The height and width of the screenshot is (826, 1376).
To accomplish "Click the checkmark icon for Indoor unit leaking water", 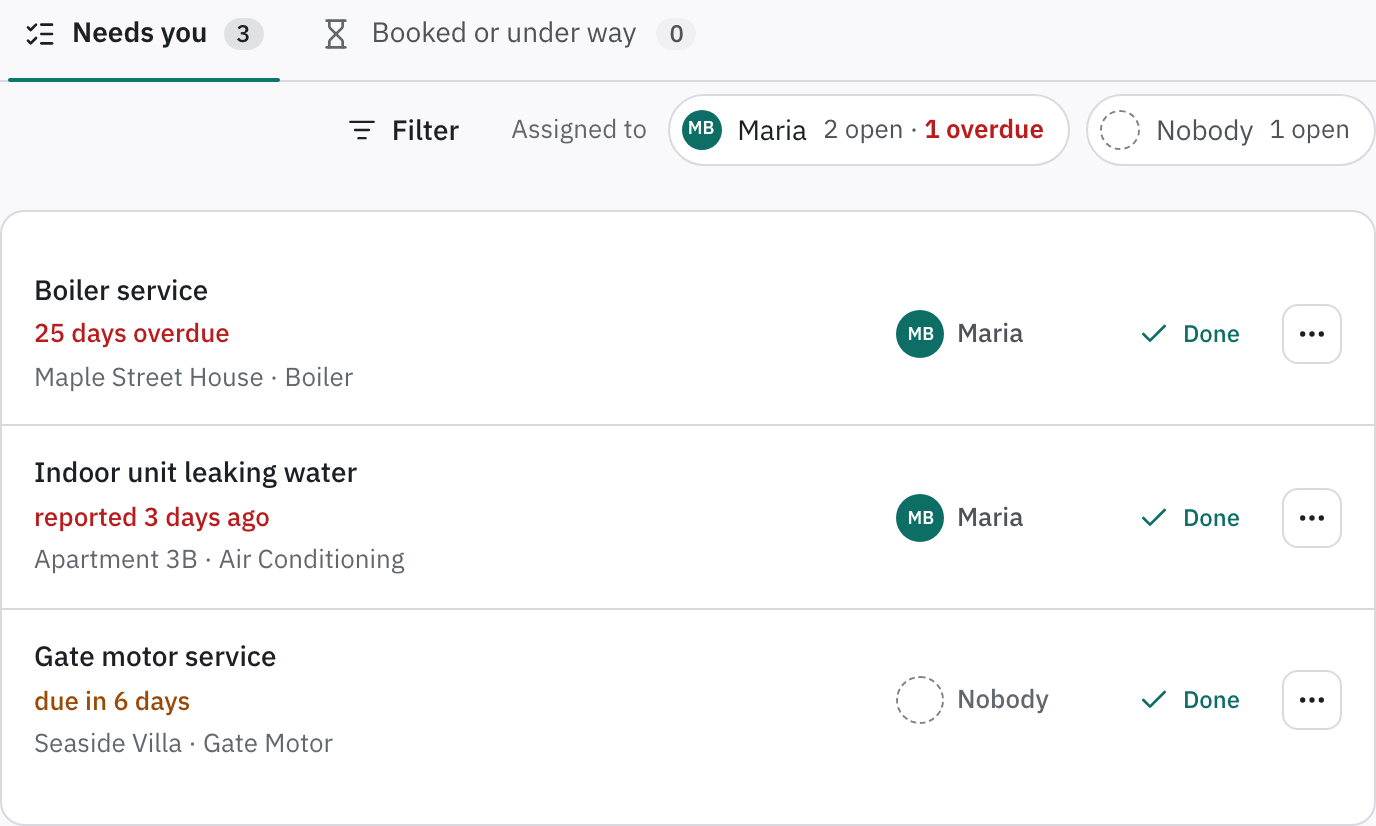I will point(1154,518).
